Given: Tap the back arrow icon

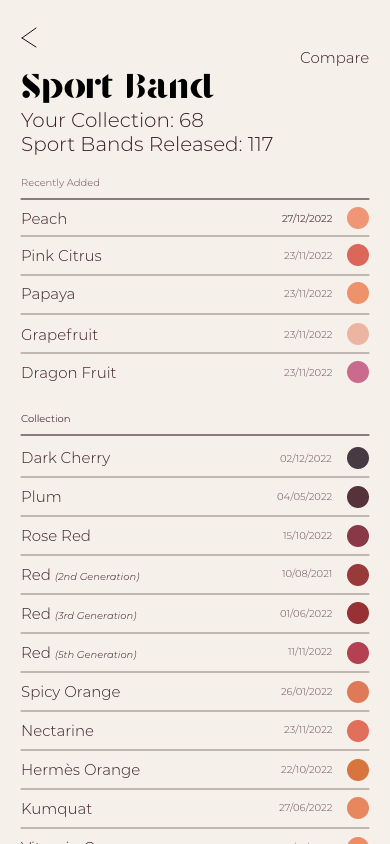Looking at the screenshot, I should 29,38.
